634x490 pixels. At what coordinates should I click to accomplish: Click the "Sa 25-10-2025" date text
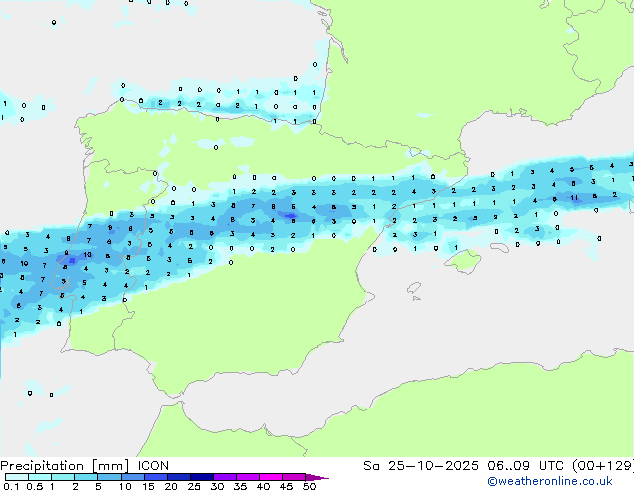coord(421,466)
